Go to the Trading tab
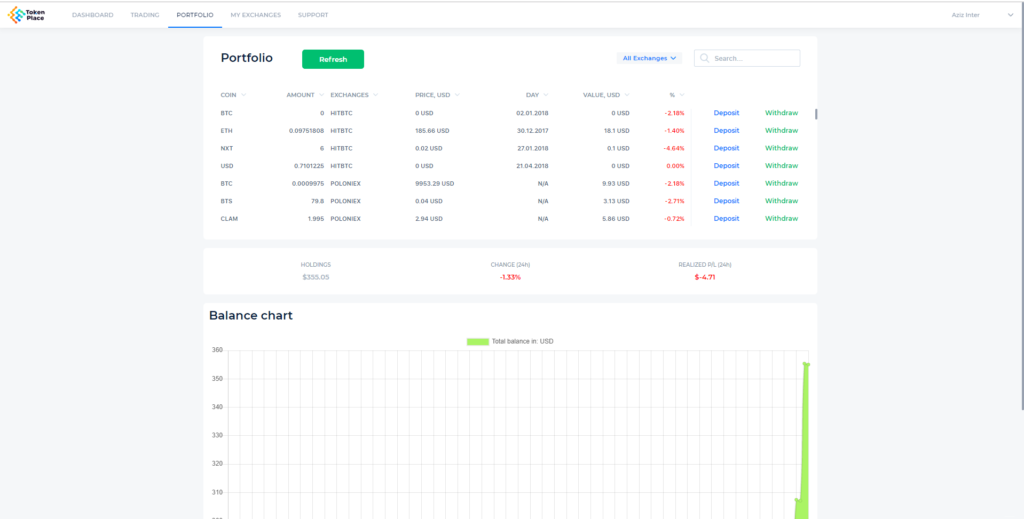The height and width of the screenshot is (519, 1024). pyautogui.click(x=145, y=15)
